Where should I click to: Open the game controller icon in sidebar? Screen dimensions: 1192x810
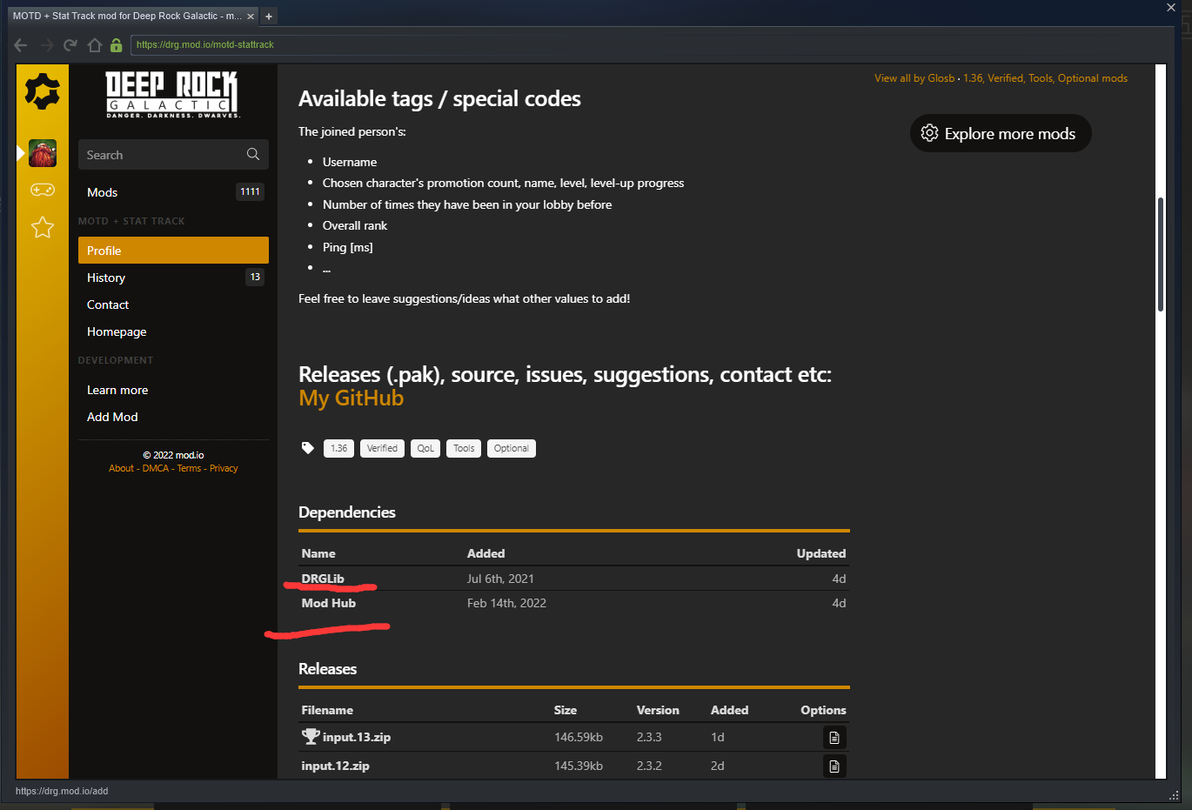tap(42, 190)
